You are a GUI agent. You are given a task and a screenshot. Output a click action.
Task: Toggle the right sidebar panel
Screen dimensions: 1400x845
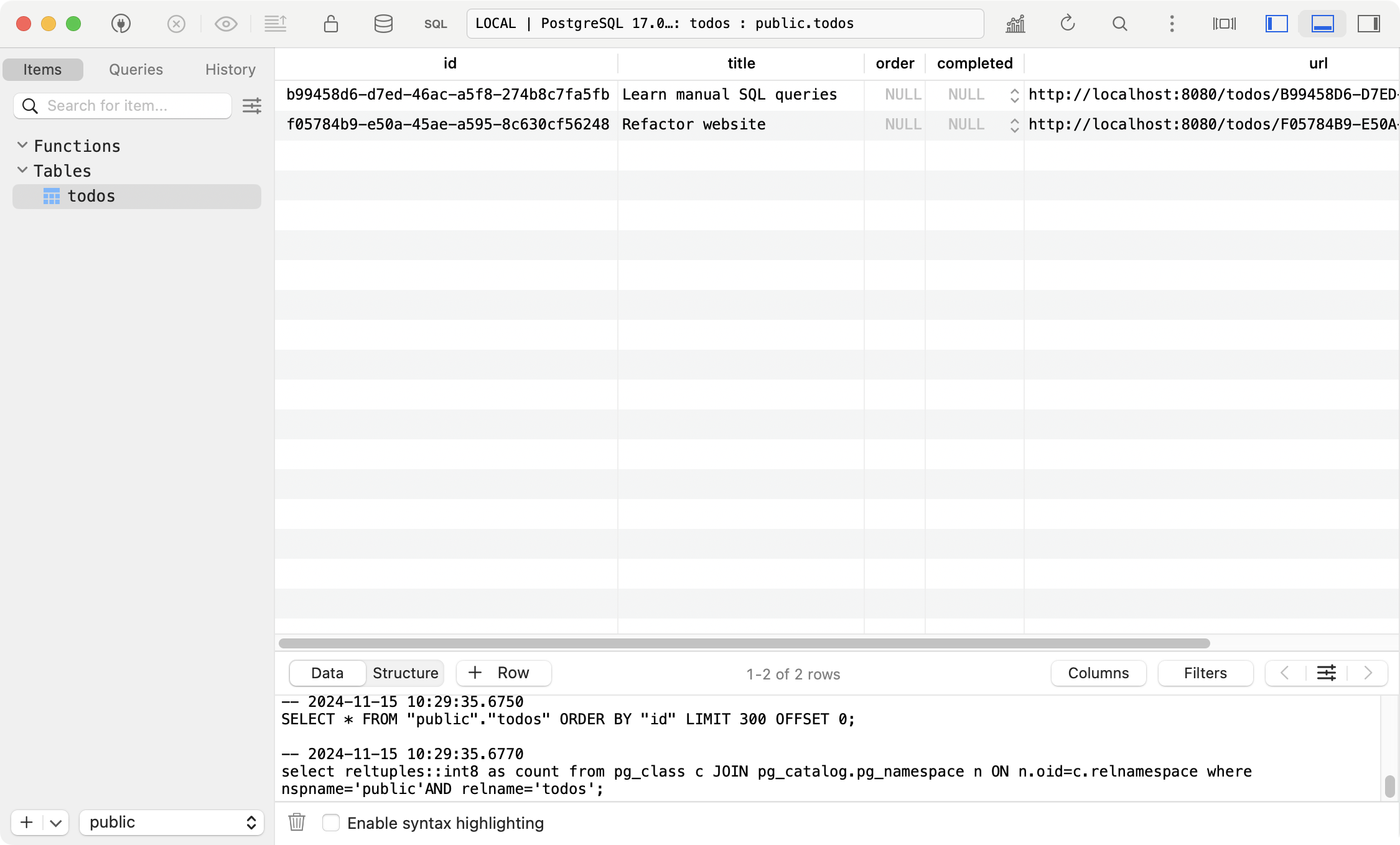(1368, 24)
